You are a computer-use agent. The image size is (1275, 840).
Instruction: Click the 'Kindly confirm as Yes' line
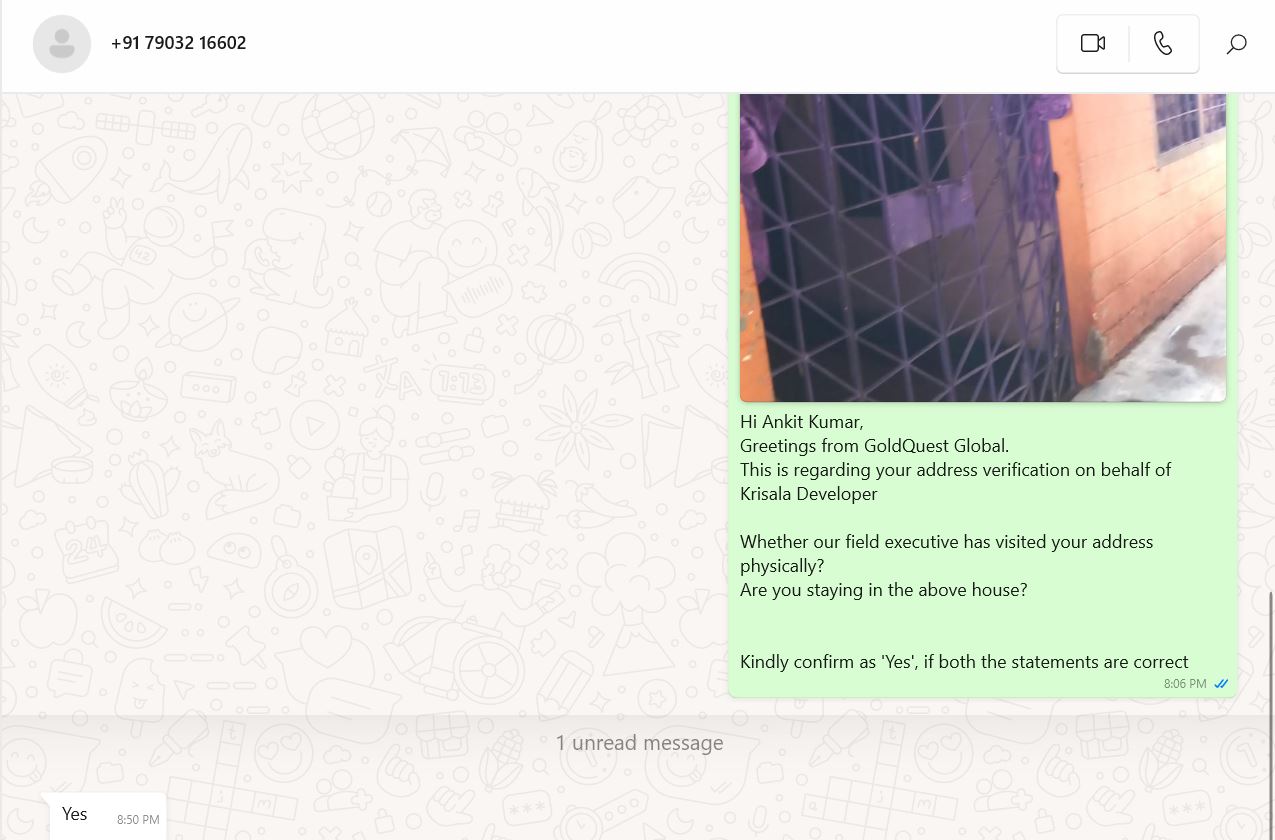click(964, 662)
